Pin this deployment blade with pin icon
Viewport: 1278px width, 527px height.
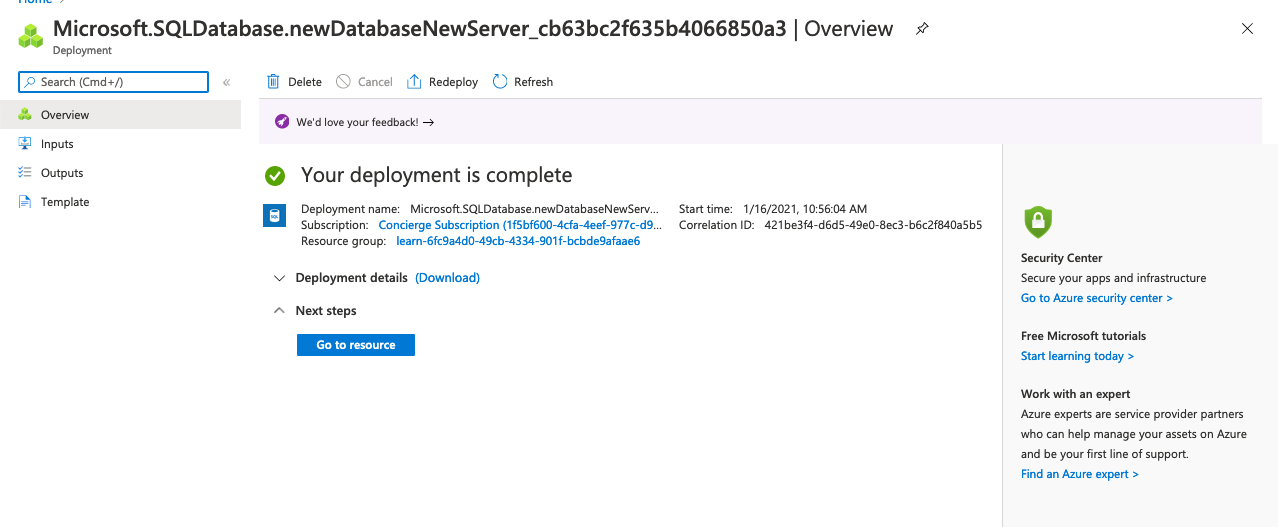pyautogui.click(x=922, y=29)
